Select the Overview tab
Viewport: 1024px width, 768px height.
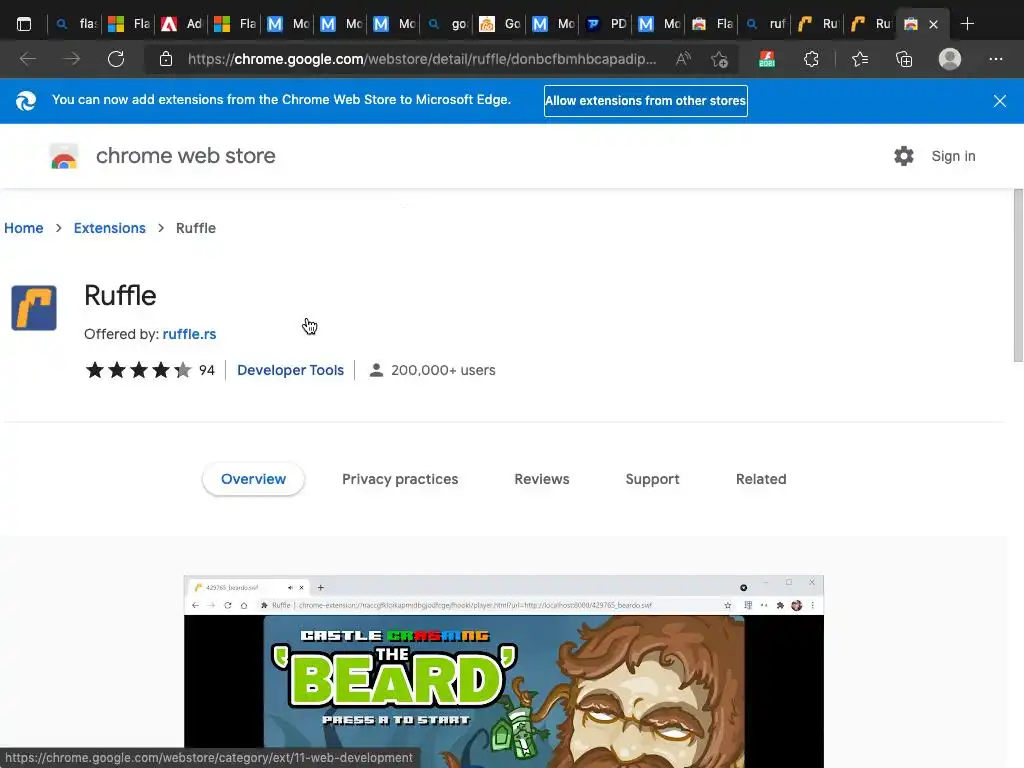click(253, 479)
